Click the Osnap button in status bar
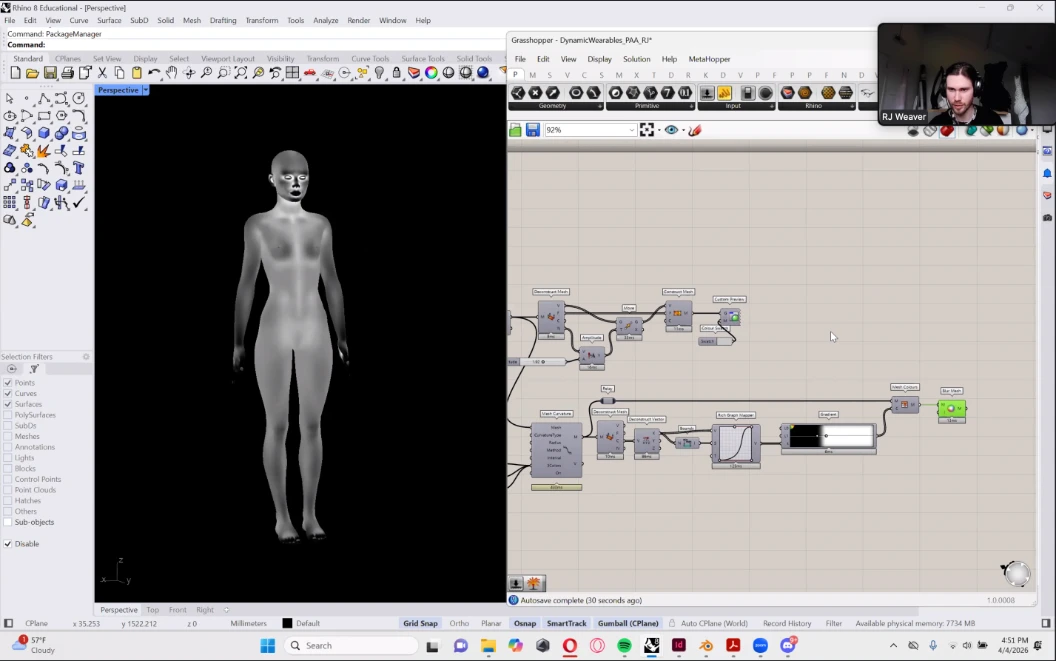1056x661 pixels. [x=525, y=624]
